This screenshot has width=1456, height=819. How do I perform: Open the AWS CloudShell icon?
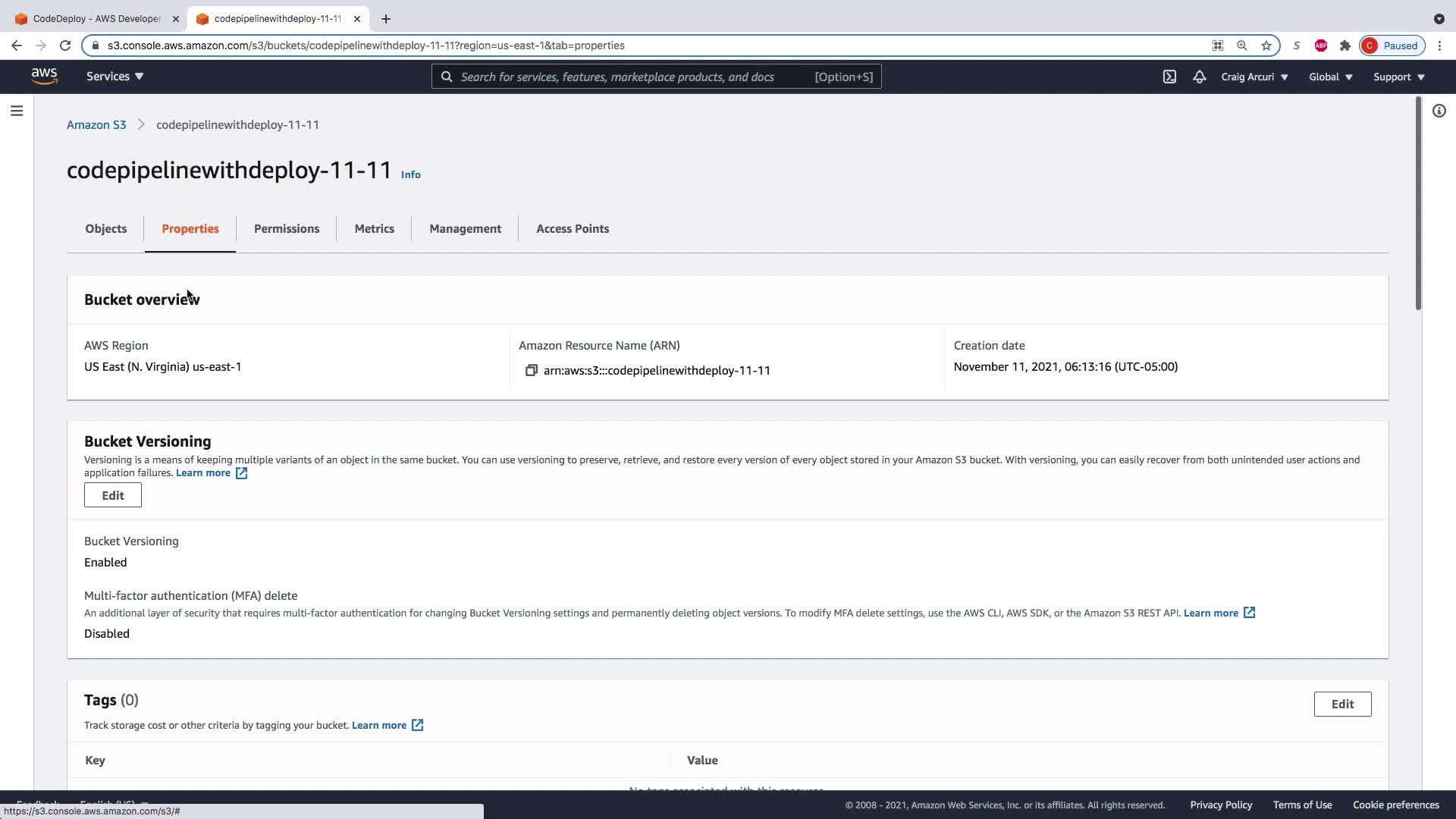(x=1169, y=77)
